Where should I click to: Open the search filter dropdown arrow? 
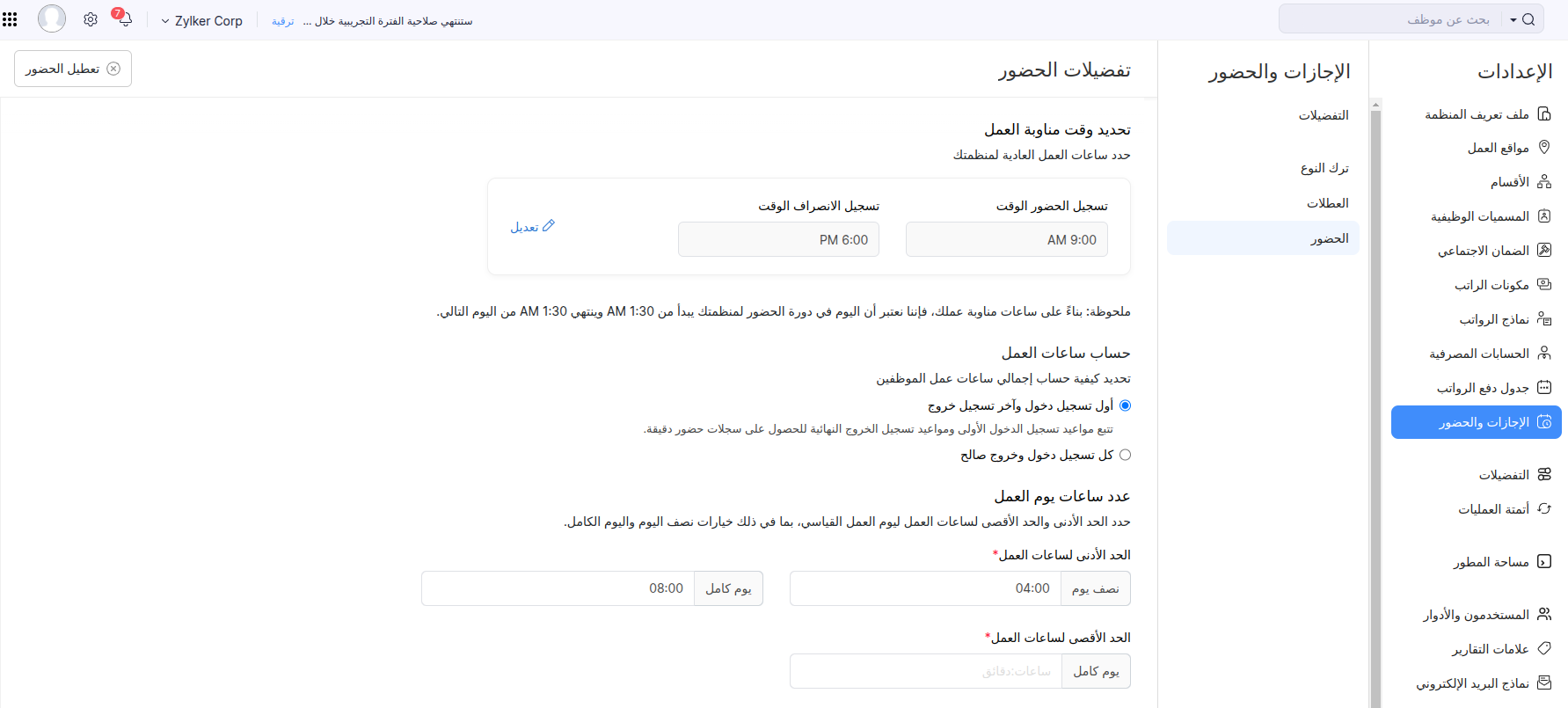pyautogui.click(x=1513, y=19)
